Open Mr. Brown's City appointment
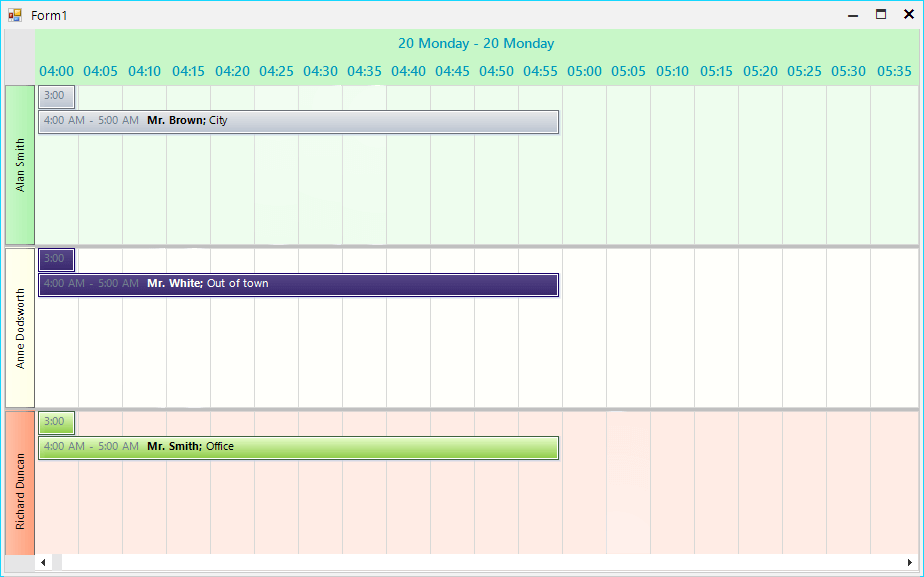924x577 pixels. pyautogui.click(x=299, y=122)
